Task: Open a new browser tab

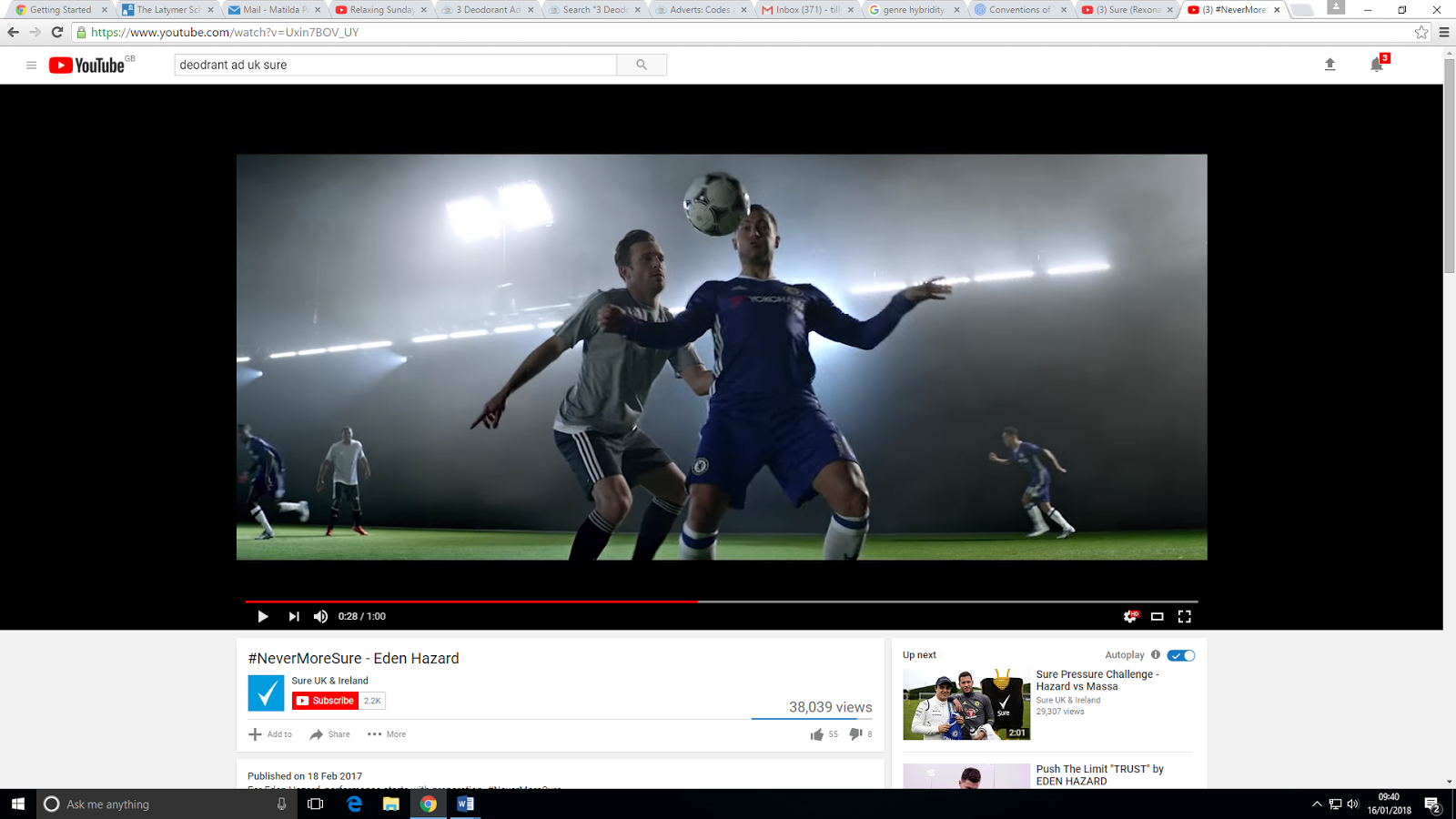Action: (1302, 10)
